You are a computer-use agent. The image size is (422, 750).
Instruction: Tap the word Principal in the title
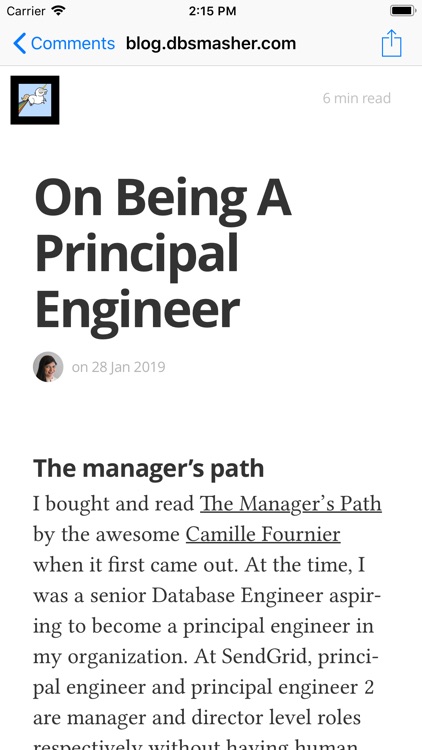(137, 254)
